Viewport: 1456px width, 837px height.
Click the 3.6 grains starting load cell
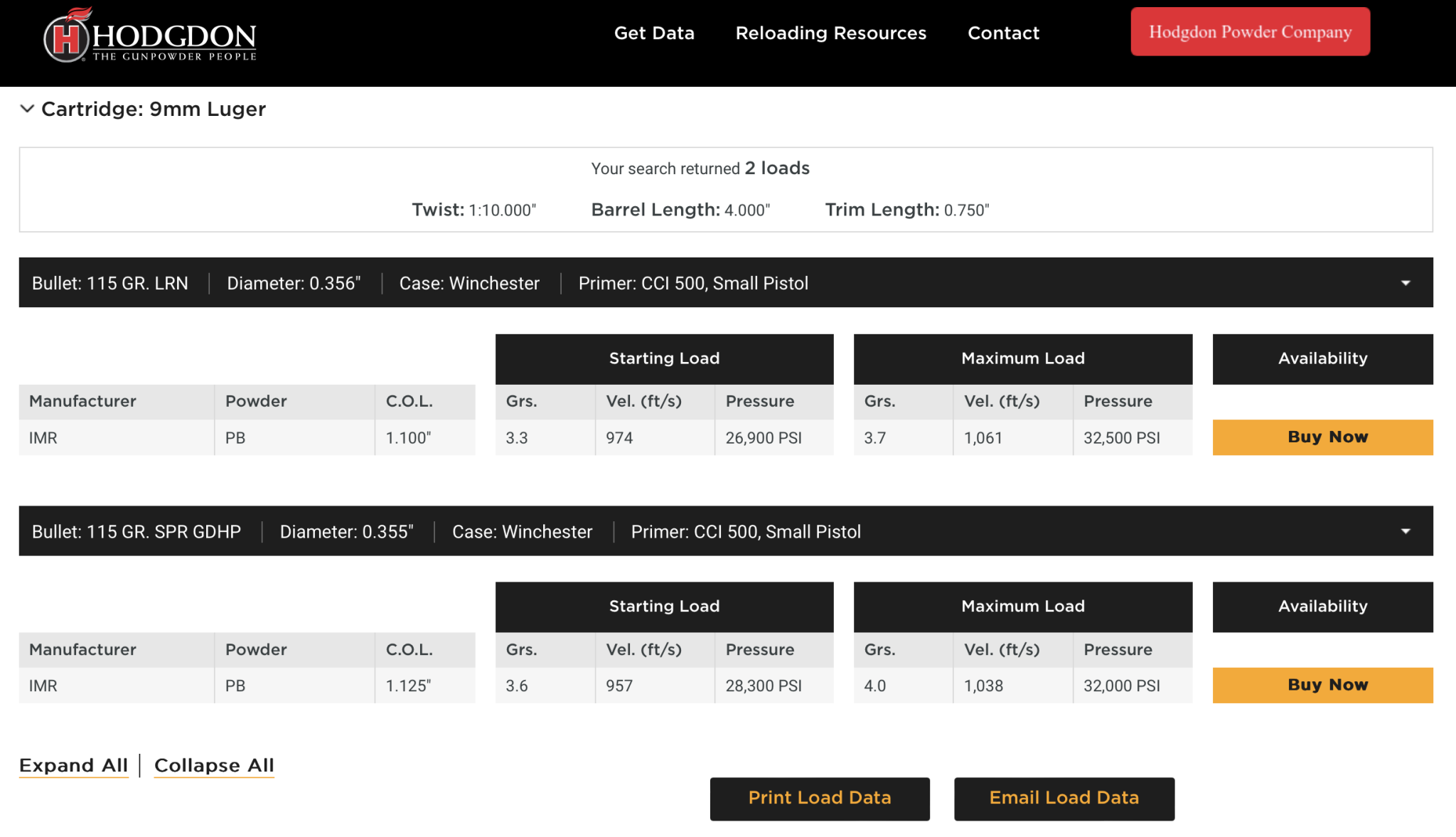pos(545,686)
